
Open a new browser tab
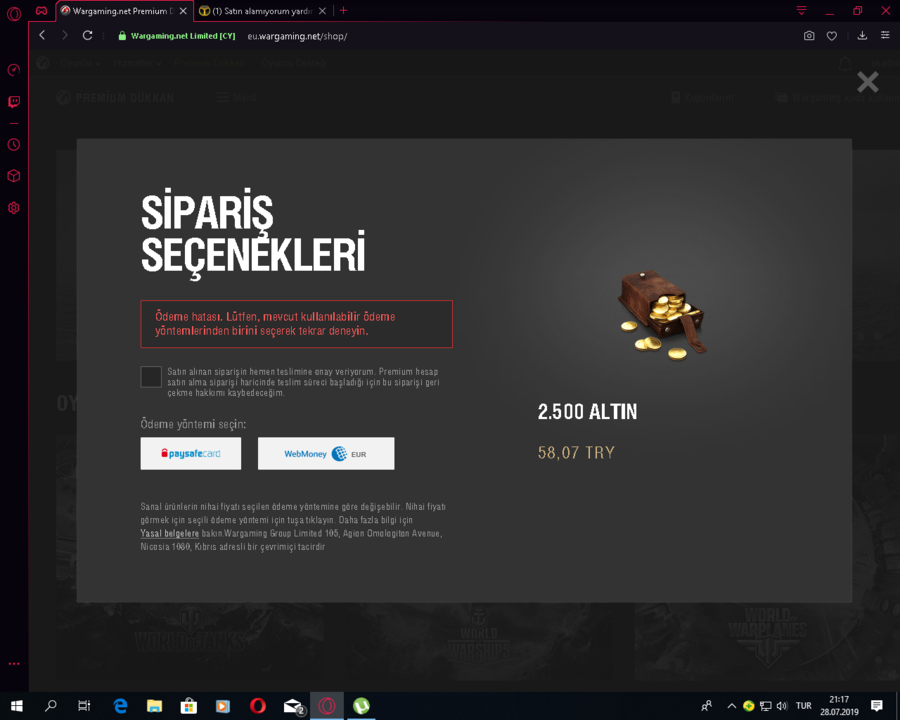[x=343, y=10]
